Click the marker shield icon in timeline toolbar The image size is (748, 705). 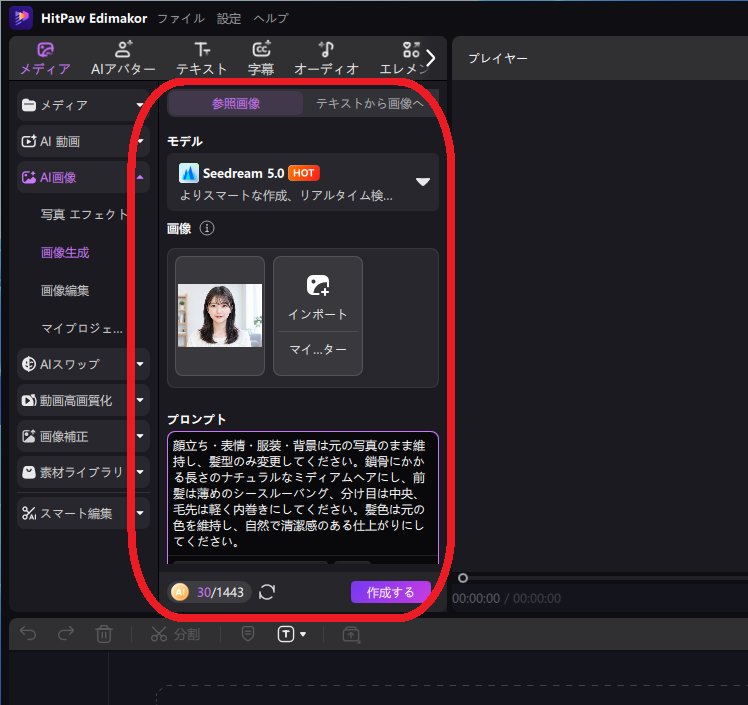248,634
